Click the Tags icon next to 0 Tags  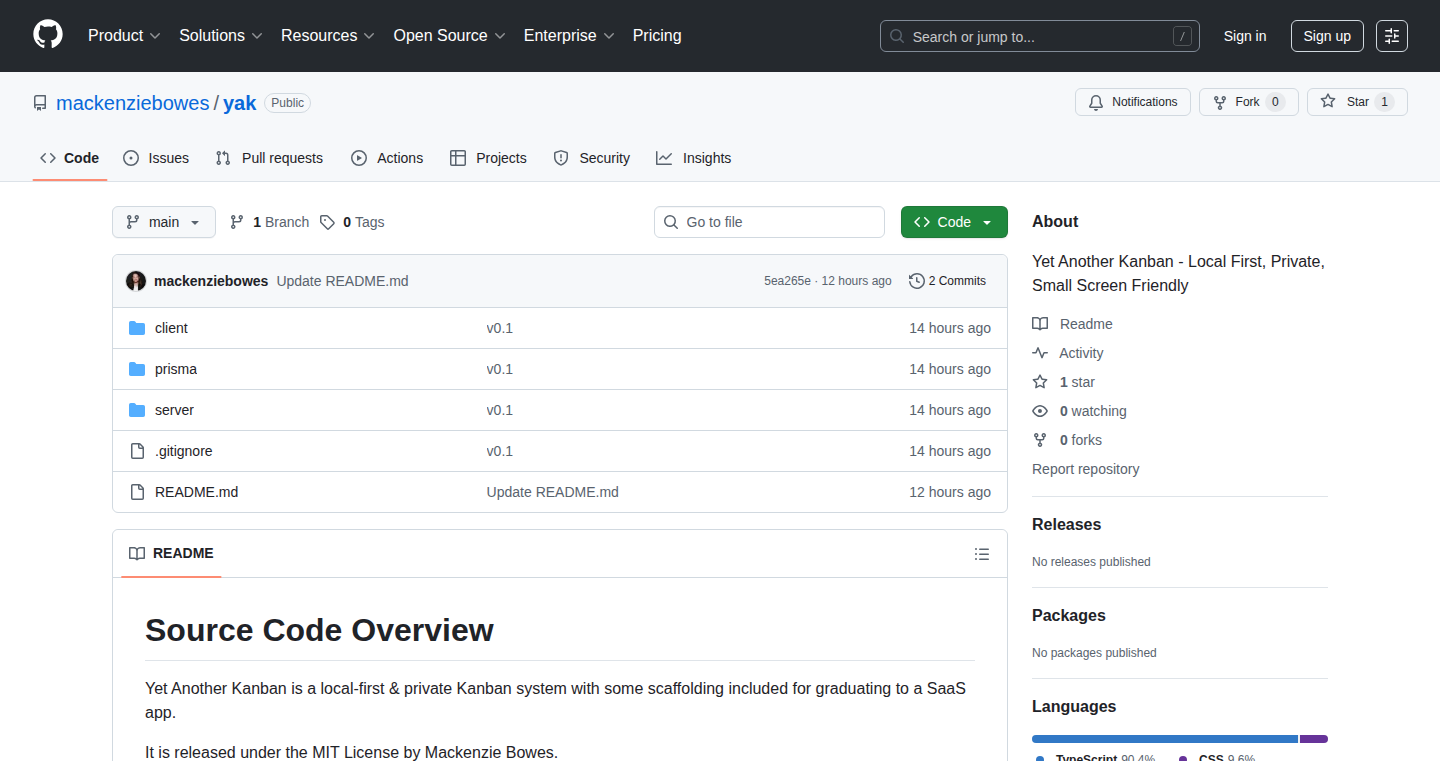click(327, 222)
